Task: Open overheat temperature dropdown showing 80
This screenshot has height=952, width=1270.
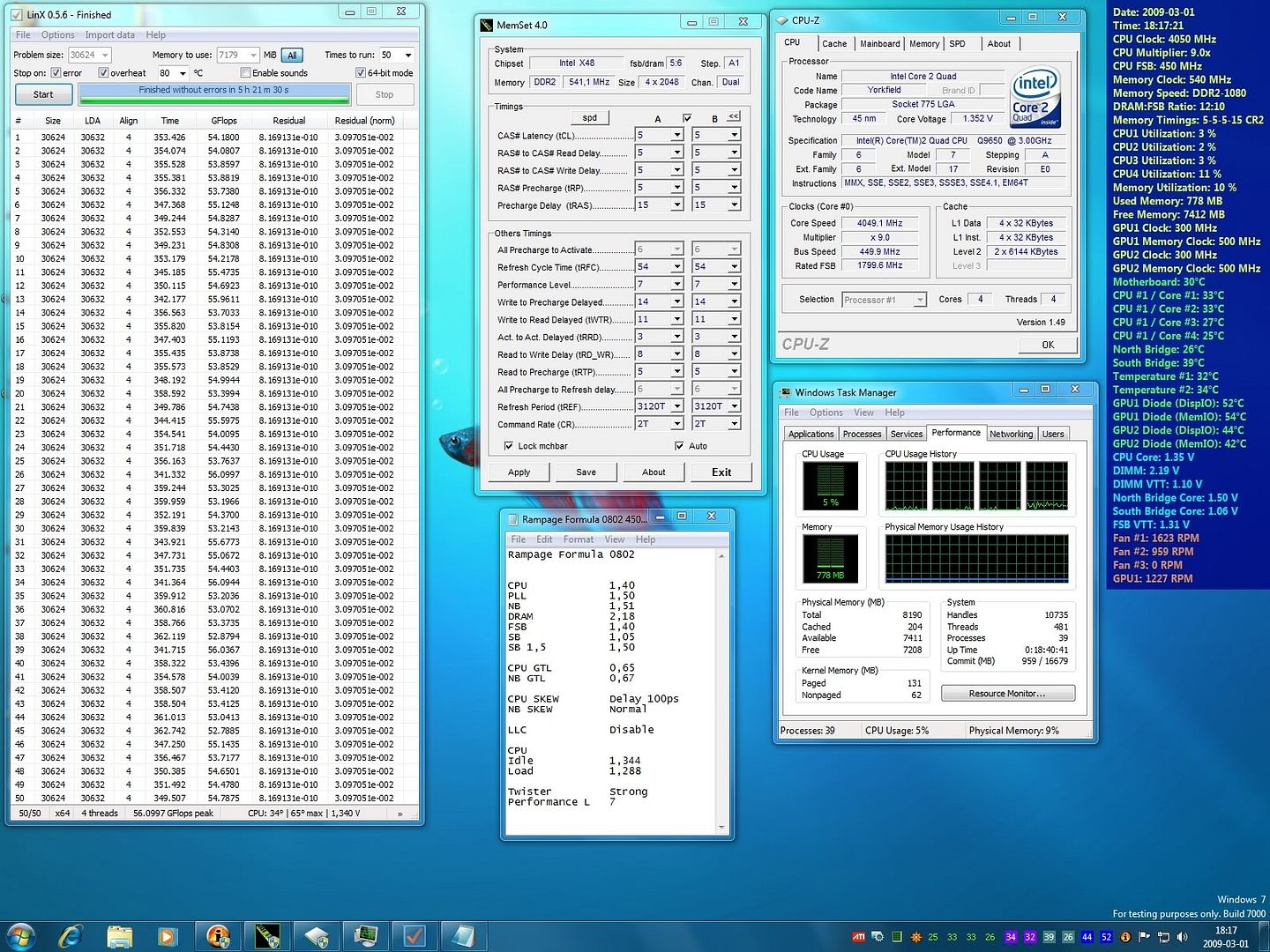Action: tap(183, 73)
